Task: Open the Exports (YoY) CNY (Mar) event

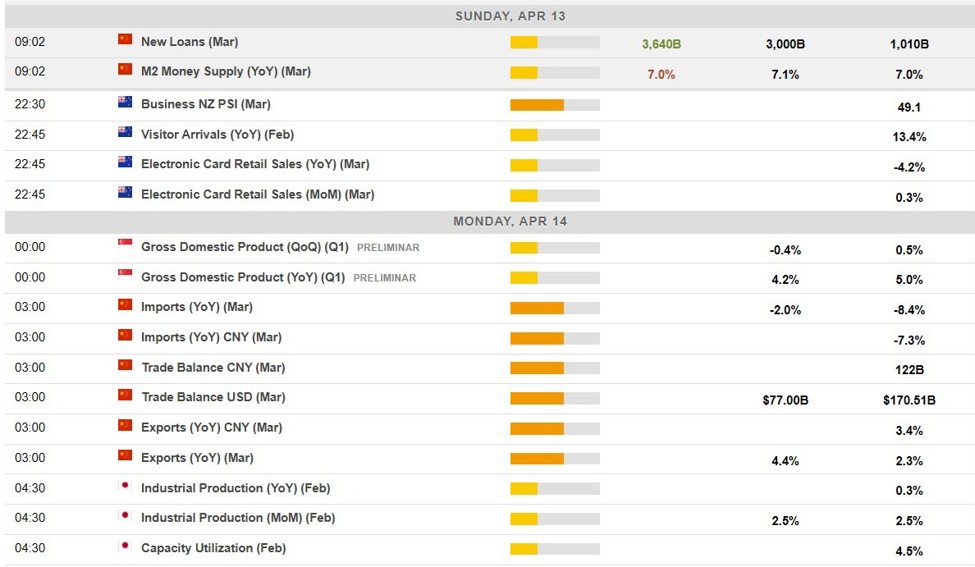Action: (211, 427)
